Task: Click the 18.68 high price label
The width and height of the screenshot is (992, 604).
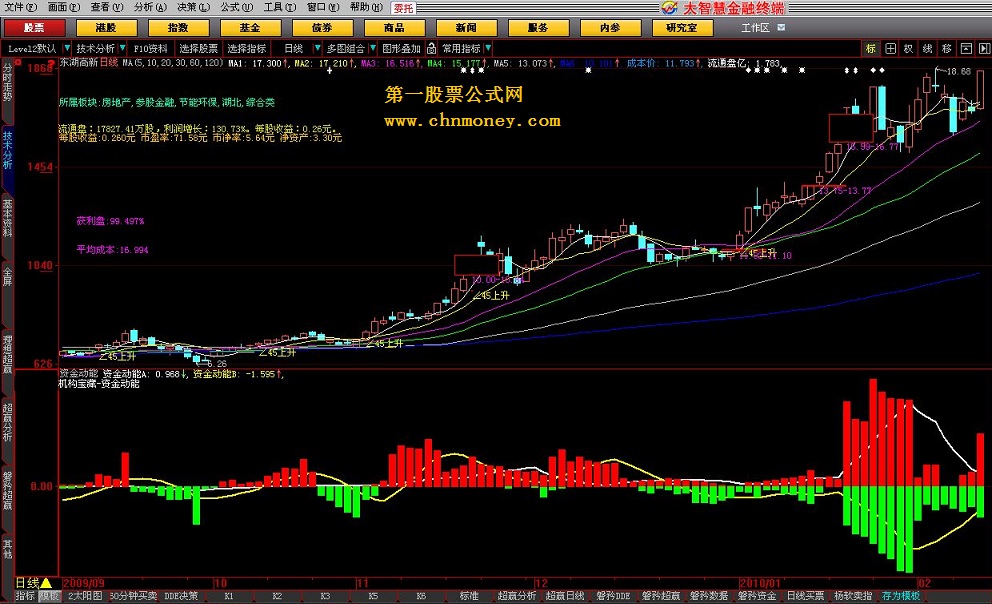Action: 958,71
